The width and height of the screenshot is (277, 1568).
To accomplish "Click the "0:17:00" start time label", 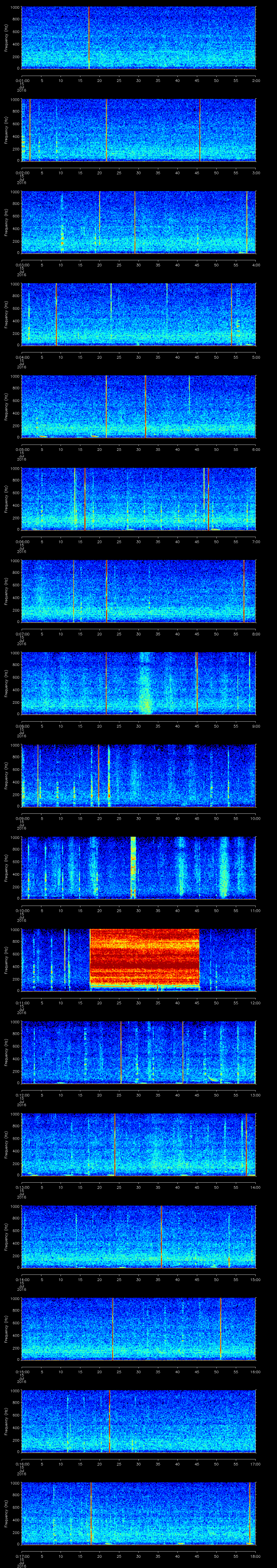I will 22,1556.
